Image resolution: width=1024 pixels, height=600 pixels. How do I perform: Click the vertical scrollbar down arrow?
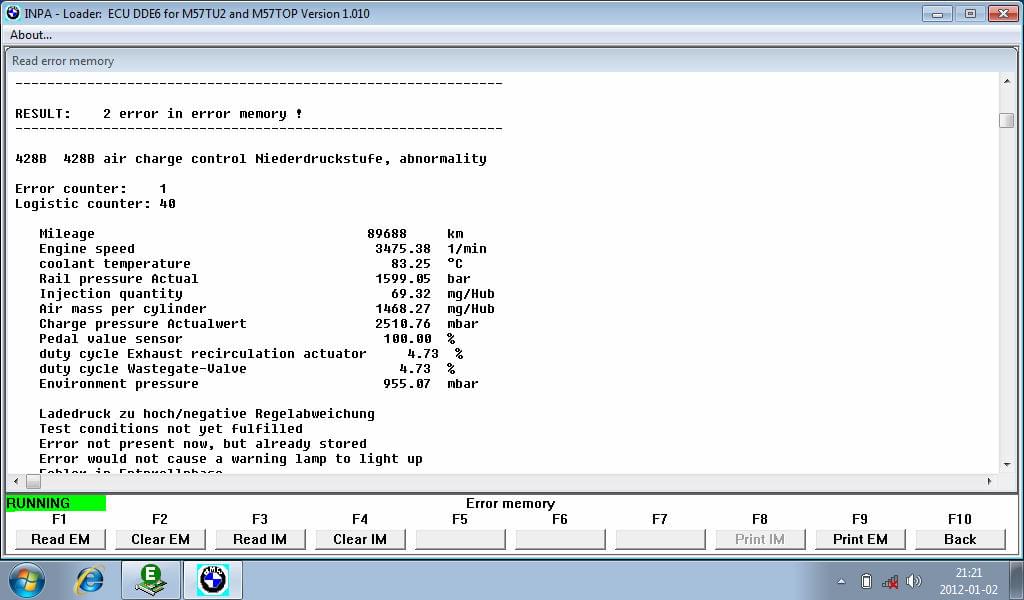1006,465
